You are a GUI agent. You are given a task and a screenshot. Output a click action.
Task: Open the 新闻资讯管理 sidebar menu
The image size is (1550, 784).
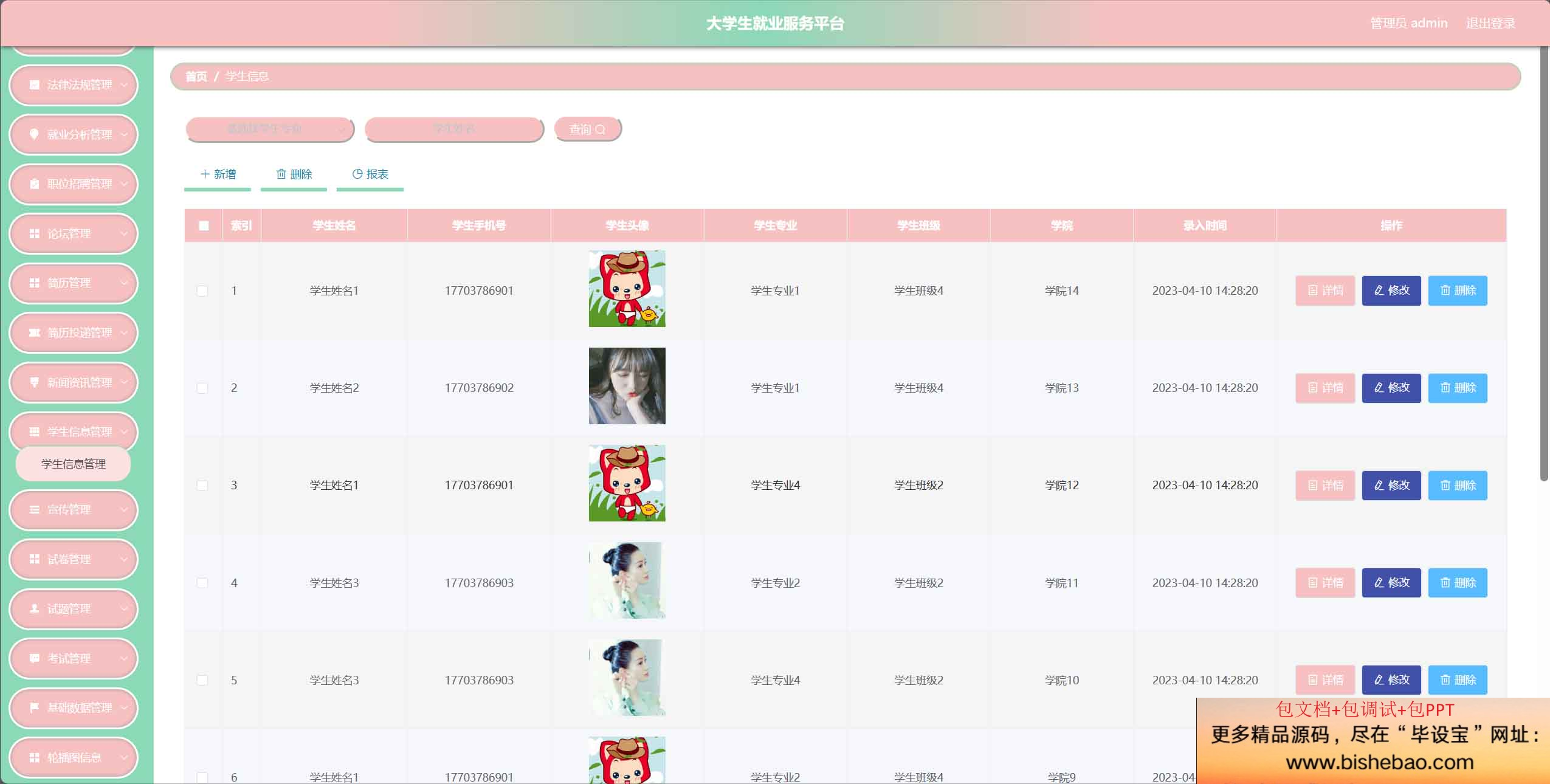pyautogui.click(x=74, y=382)
